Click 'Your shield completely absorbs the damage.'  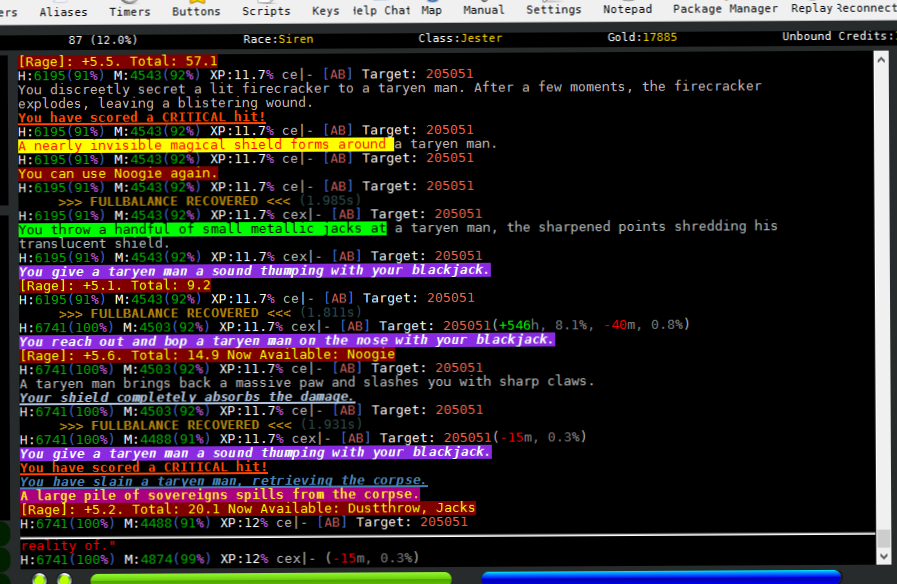pyautogui.click(x=186, y=397)
